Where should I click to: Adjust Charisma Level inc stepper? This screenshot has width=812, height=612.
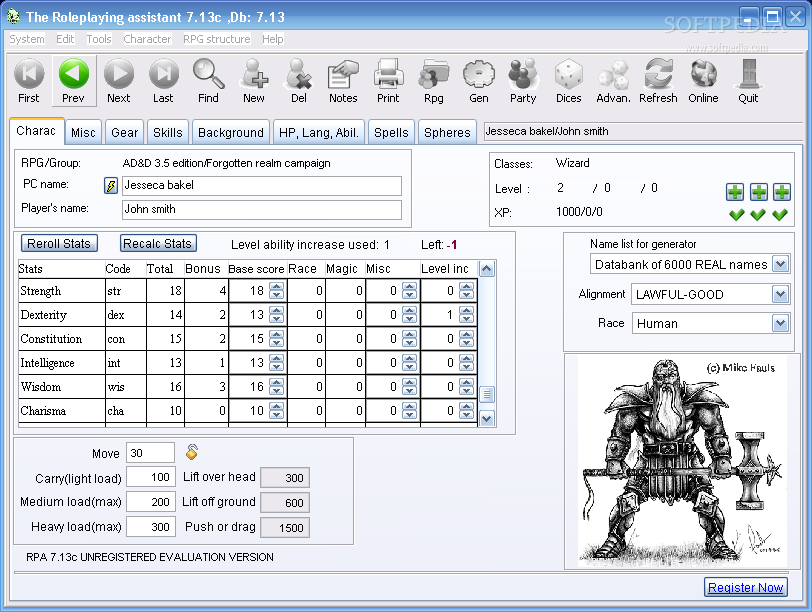(467, 411)
